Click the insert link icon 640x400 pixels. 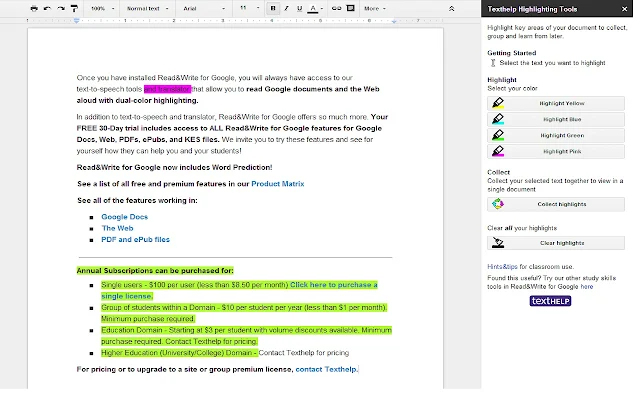click(x=336, y=9)
